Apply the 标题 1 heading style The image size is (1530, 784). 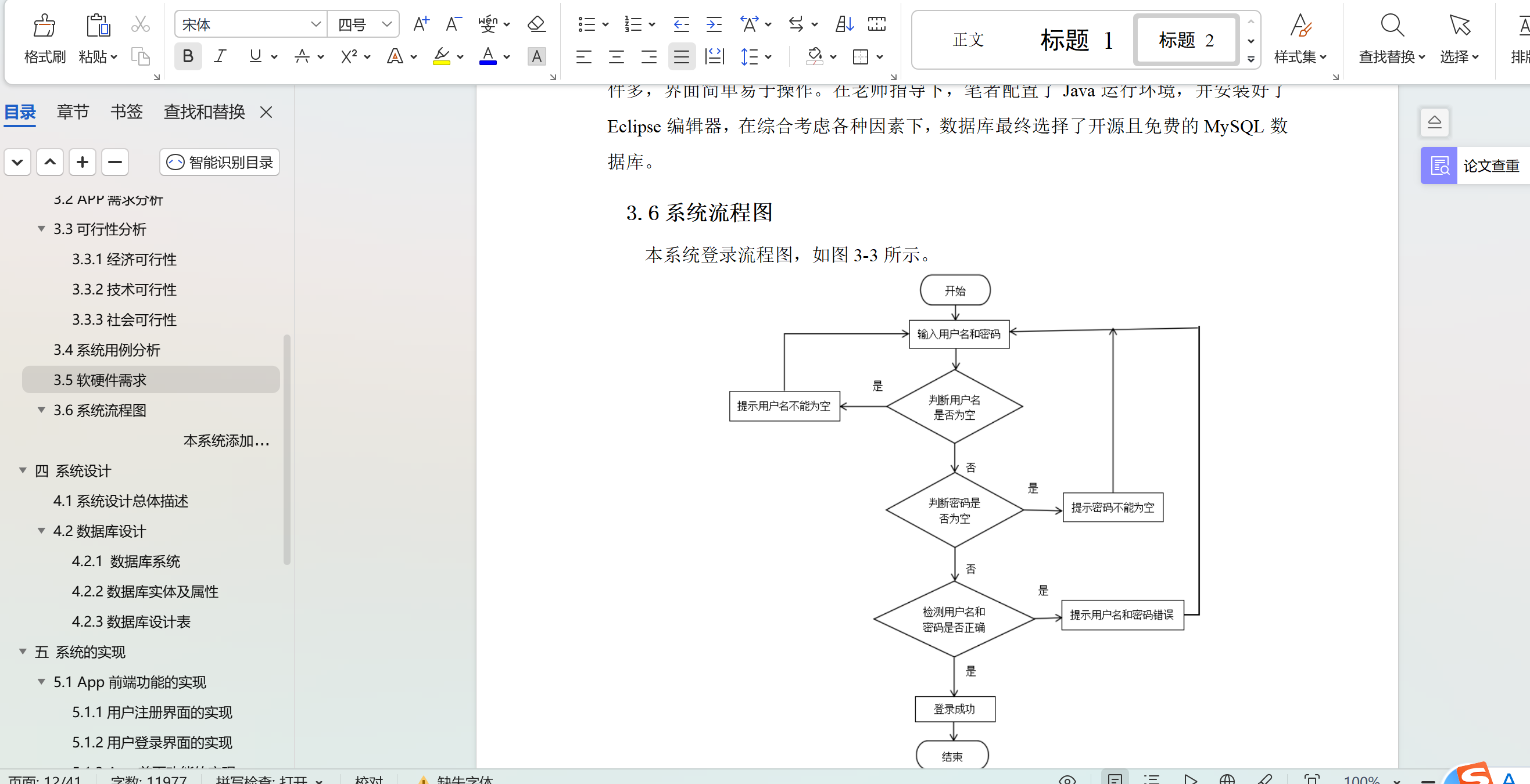click(1075, 40)
